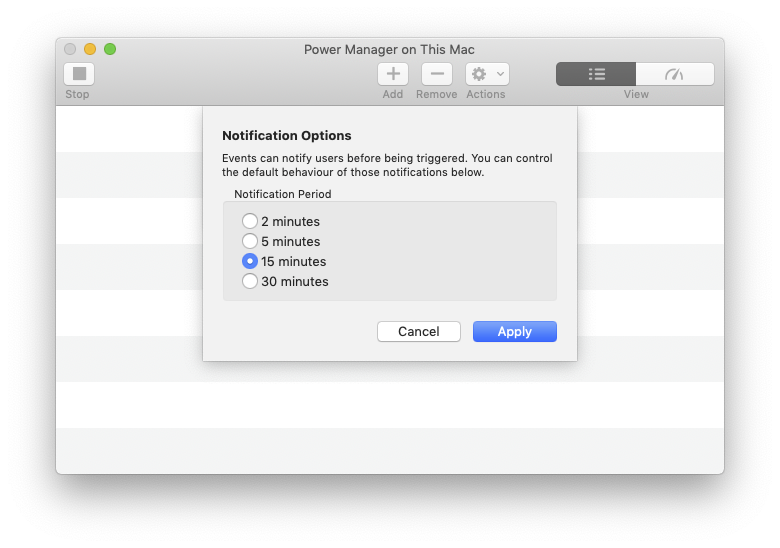
Task: Click the 'Notification Period' label
Action: click(x=283, y=194)
